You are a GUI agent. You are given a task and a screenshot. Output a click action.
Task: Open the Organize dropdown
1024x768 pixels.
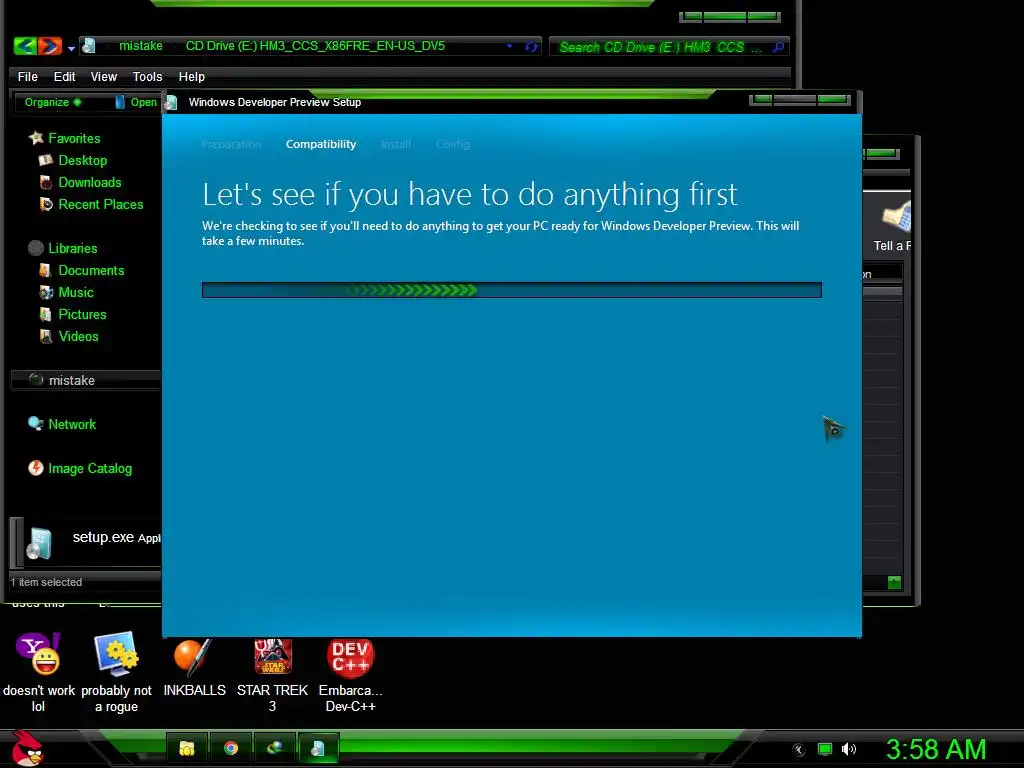pyautogui.click(x=52, y=102)
